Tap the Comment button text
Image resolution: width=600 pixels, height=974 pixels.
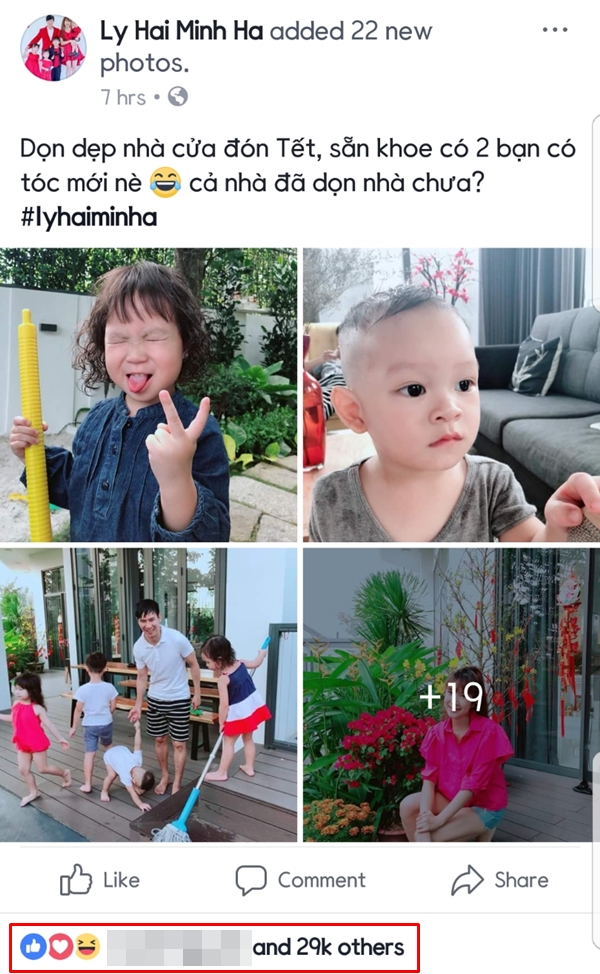click(x=322, y=880)
